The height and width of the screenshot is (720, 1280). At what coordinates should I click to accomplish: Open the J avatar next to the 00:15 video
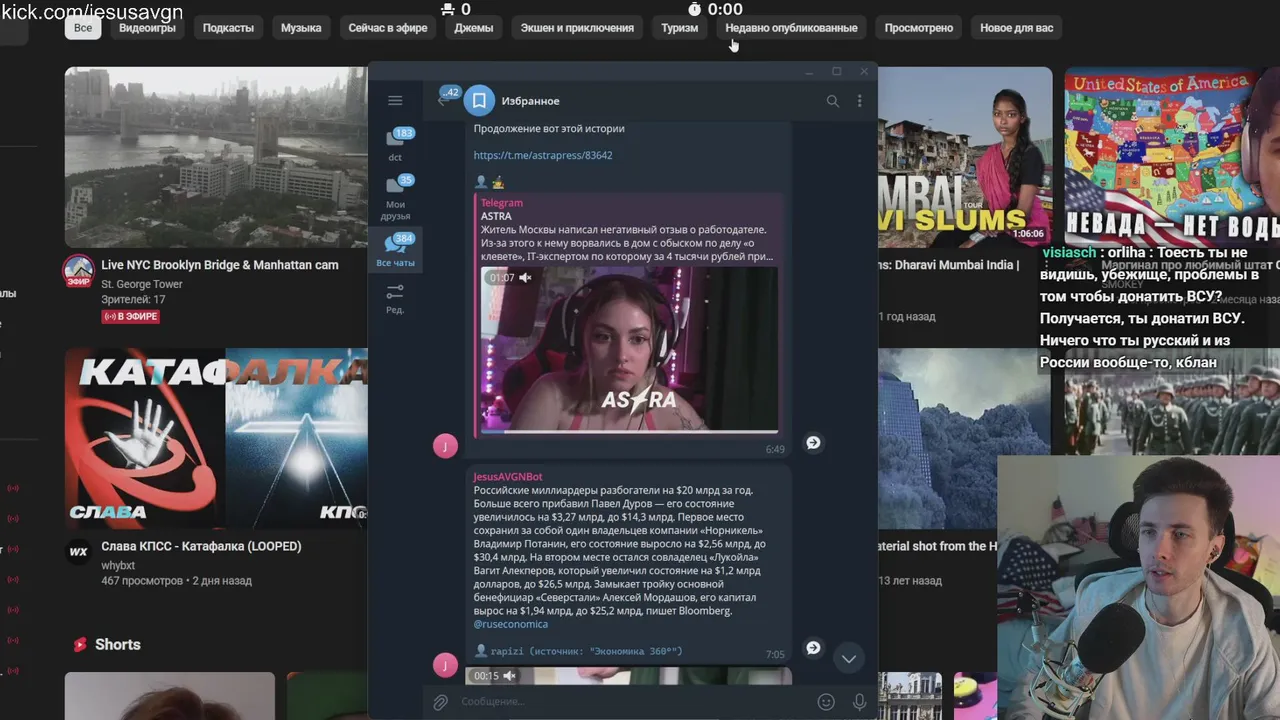coord(445,664)
